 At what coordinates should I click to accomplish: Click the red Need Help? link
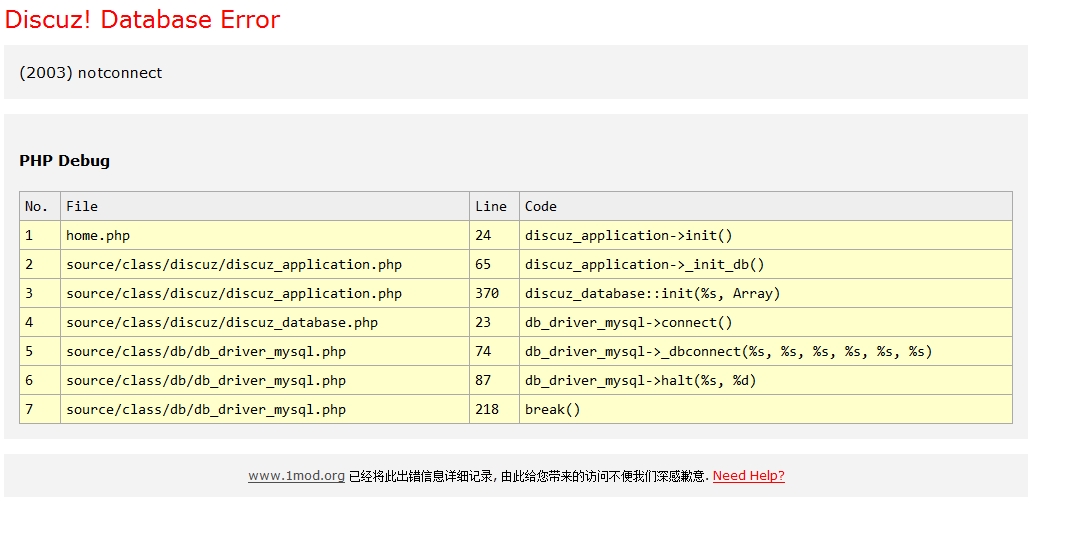tap(748, 476)
